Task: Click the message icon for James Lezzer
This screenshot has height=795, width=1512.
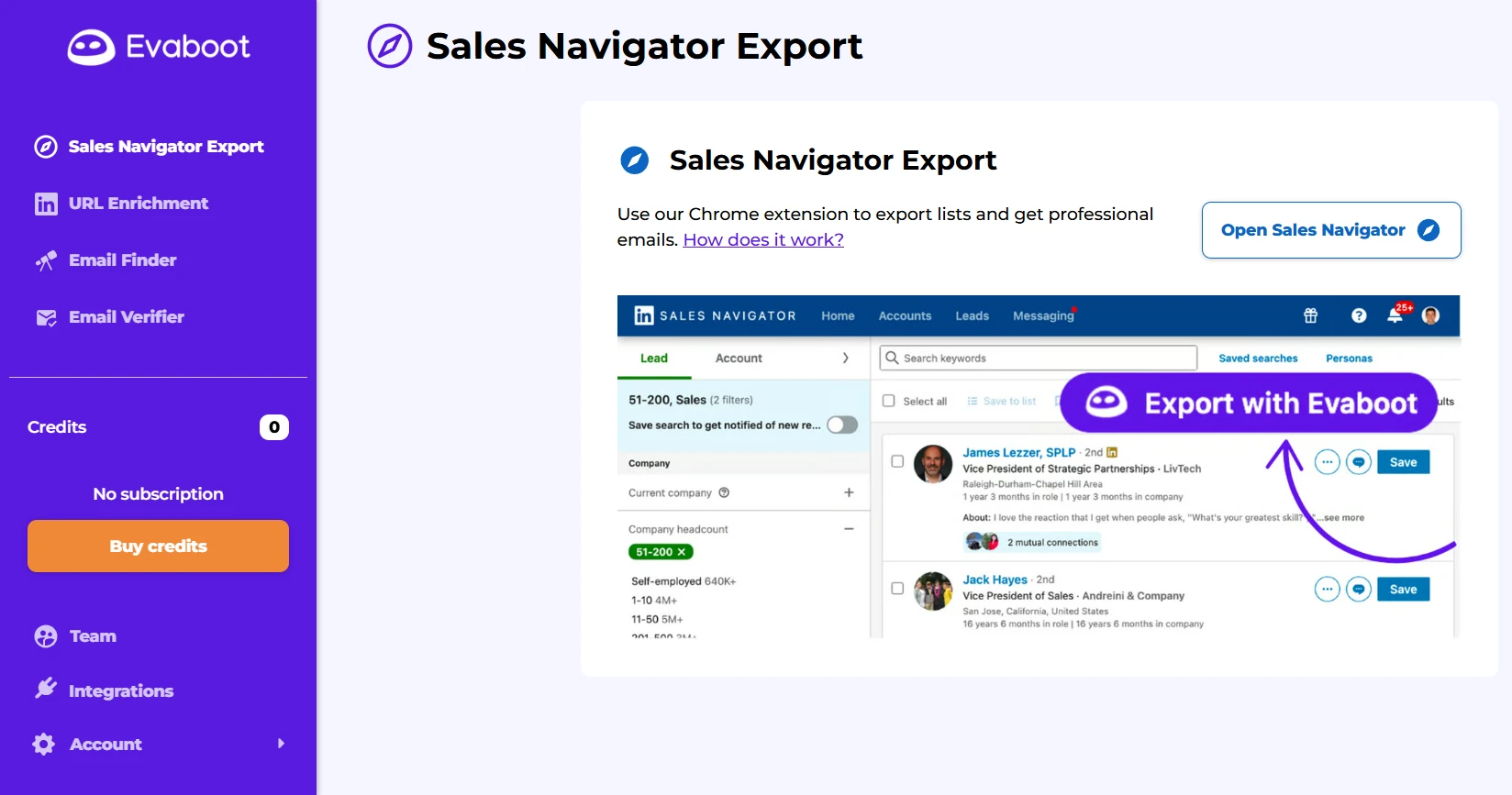Action: 1359,462
